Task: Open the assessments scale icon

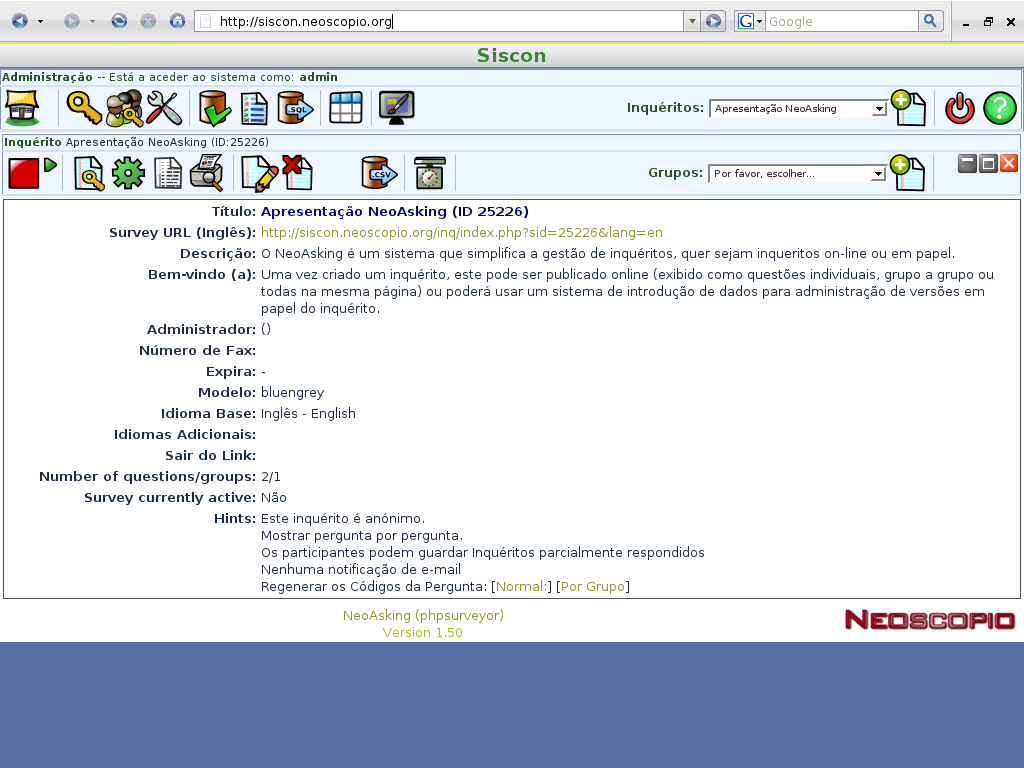Action: click(x=430, y=173)
